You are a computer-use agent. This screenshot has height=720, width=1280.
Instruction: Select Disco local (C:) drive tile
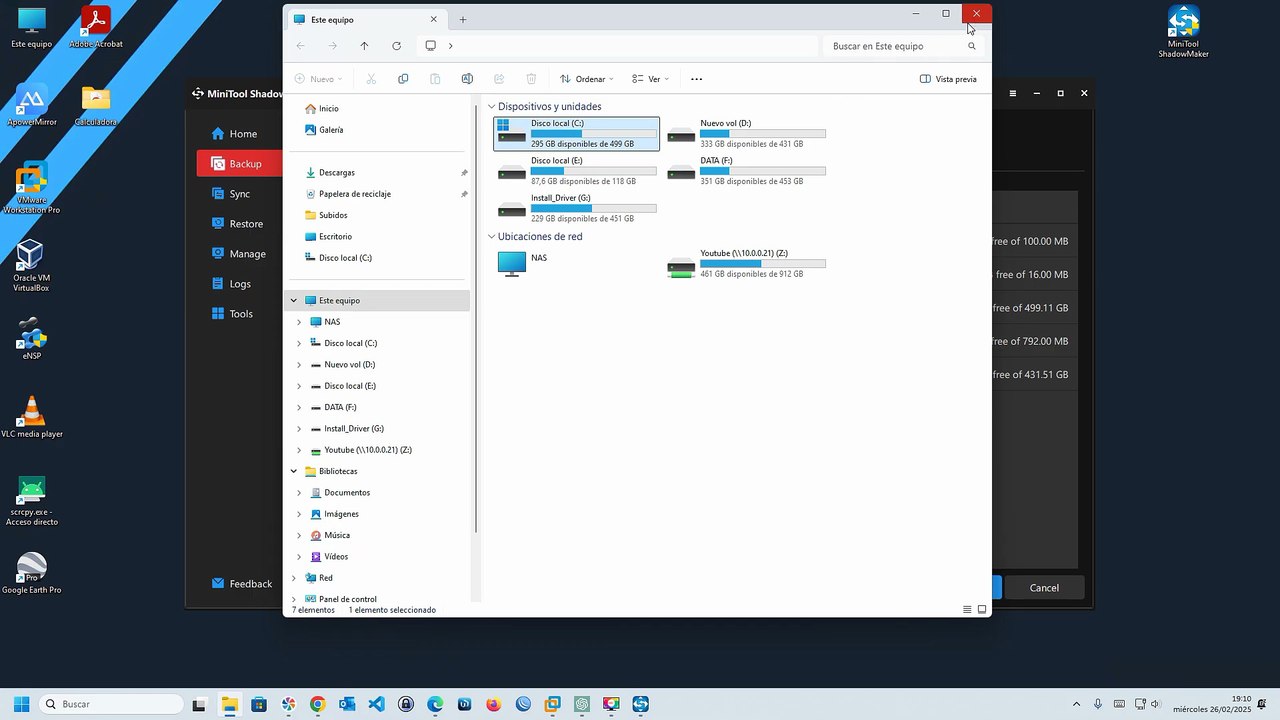[x=577, y=133]
